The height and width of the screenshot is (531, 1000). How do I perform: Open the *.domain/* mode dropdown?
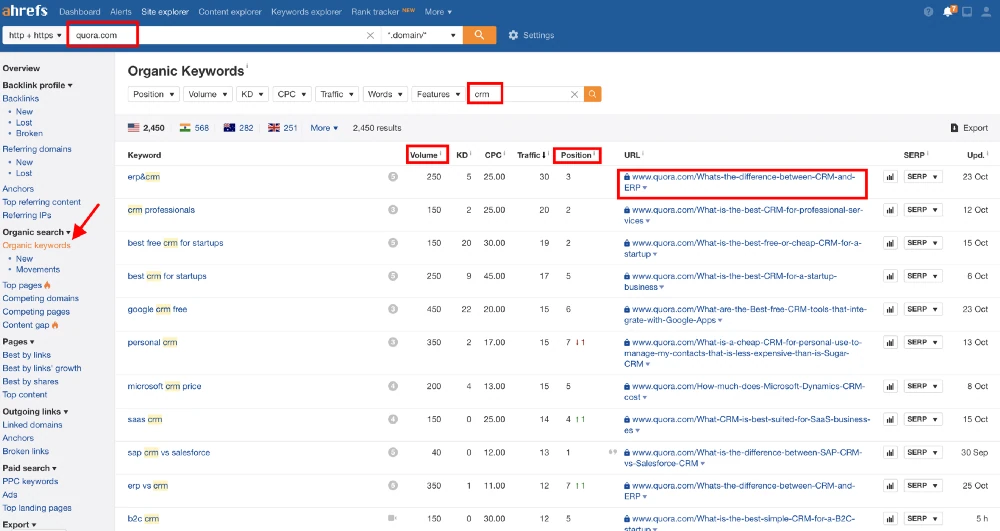click(422, 35)
